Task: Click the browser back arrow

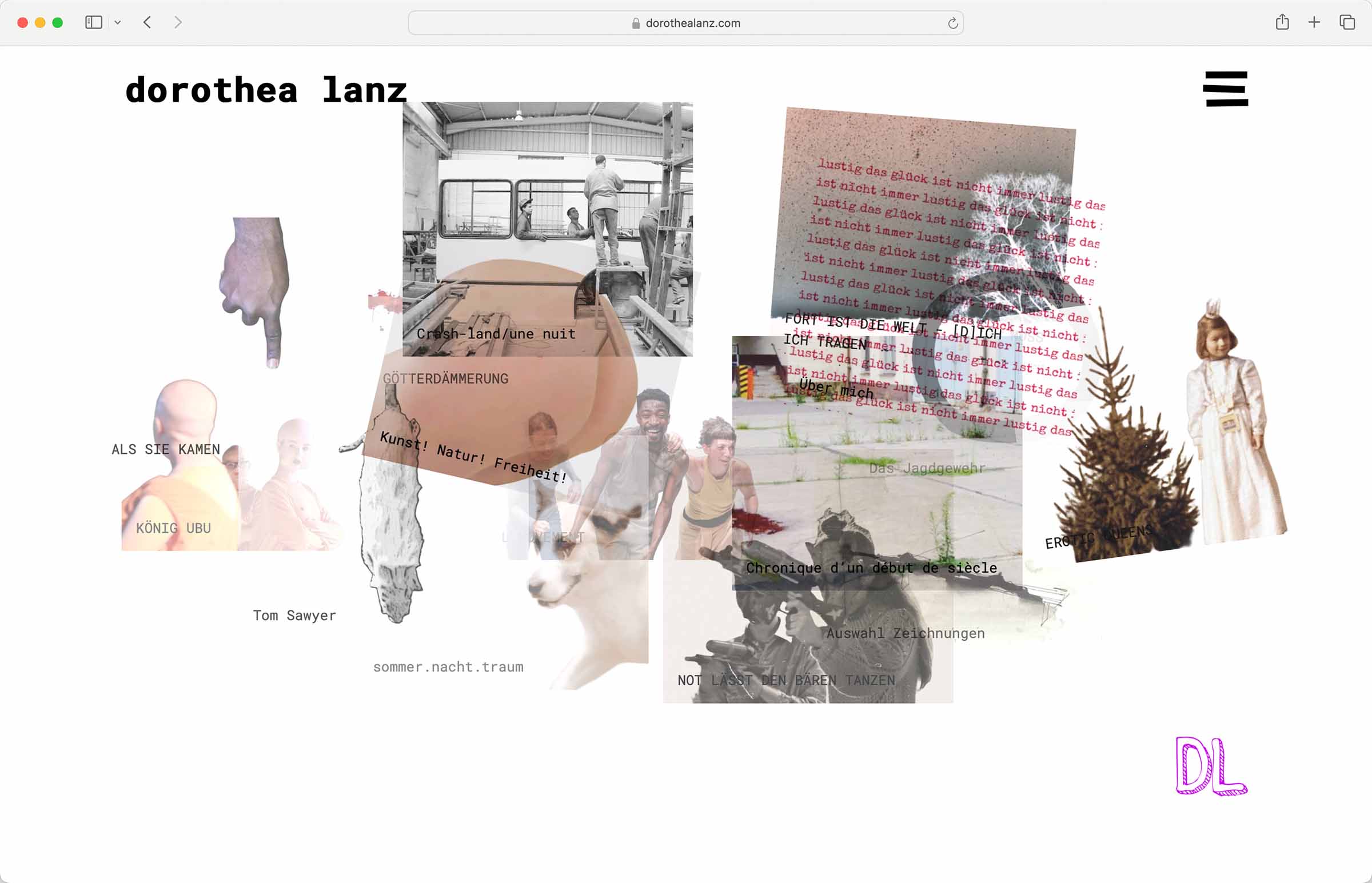Action: pos(147,22)
